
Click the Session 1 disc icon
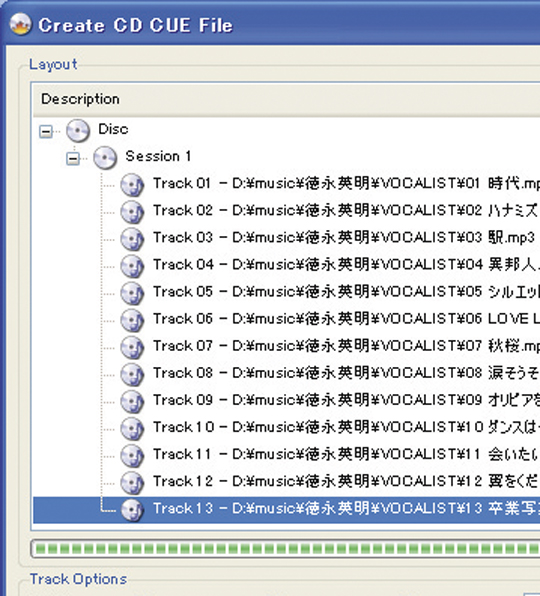pyautogui.click(x=105, y=157)
